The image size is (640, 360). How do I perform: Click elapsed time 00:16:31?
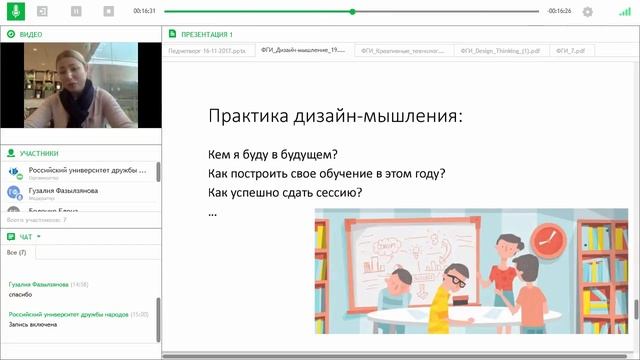coord(144,11)
